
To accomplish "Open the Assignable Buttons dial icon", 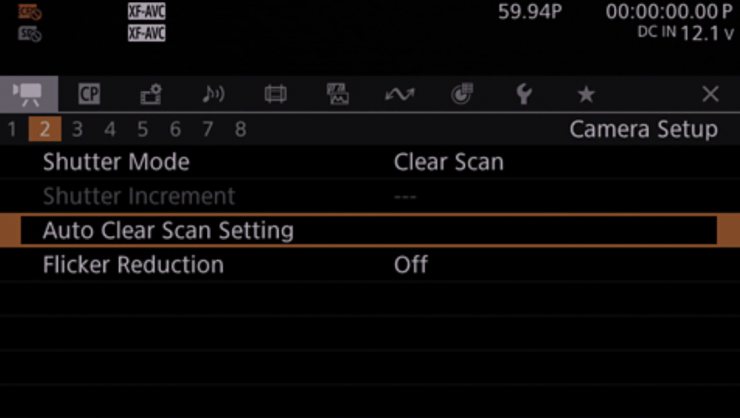I will coord(461,94).
